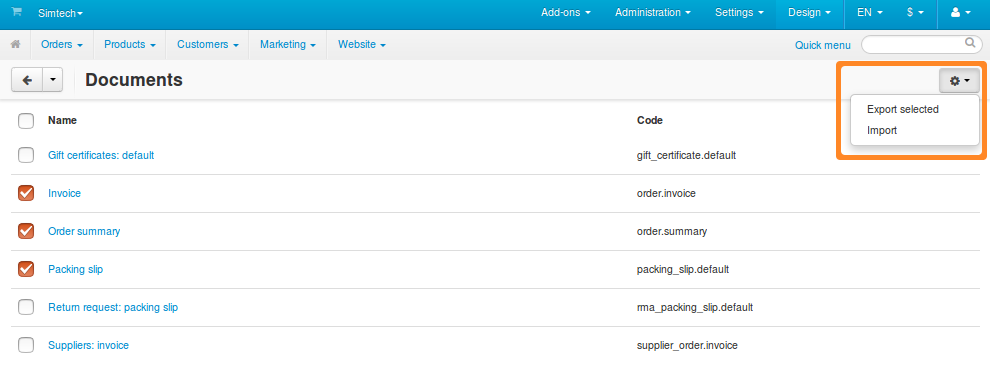The image size is (990, 375).
Task: Click the gift_certificate.default code text
Action: coord(686,155)
